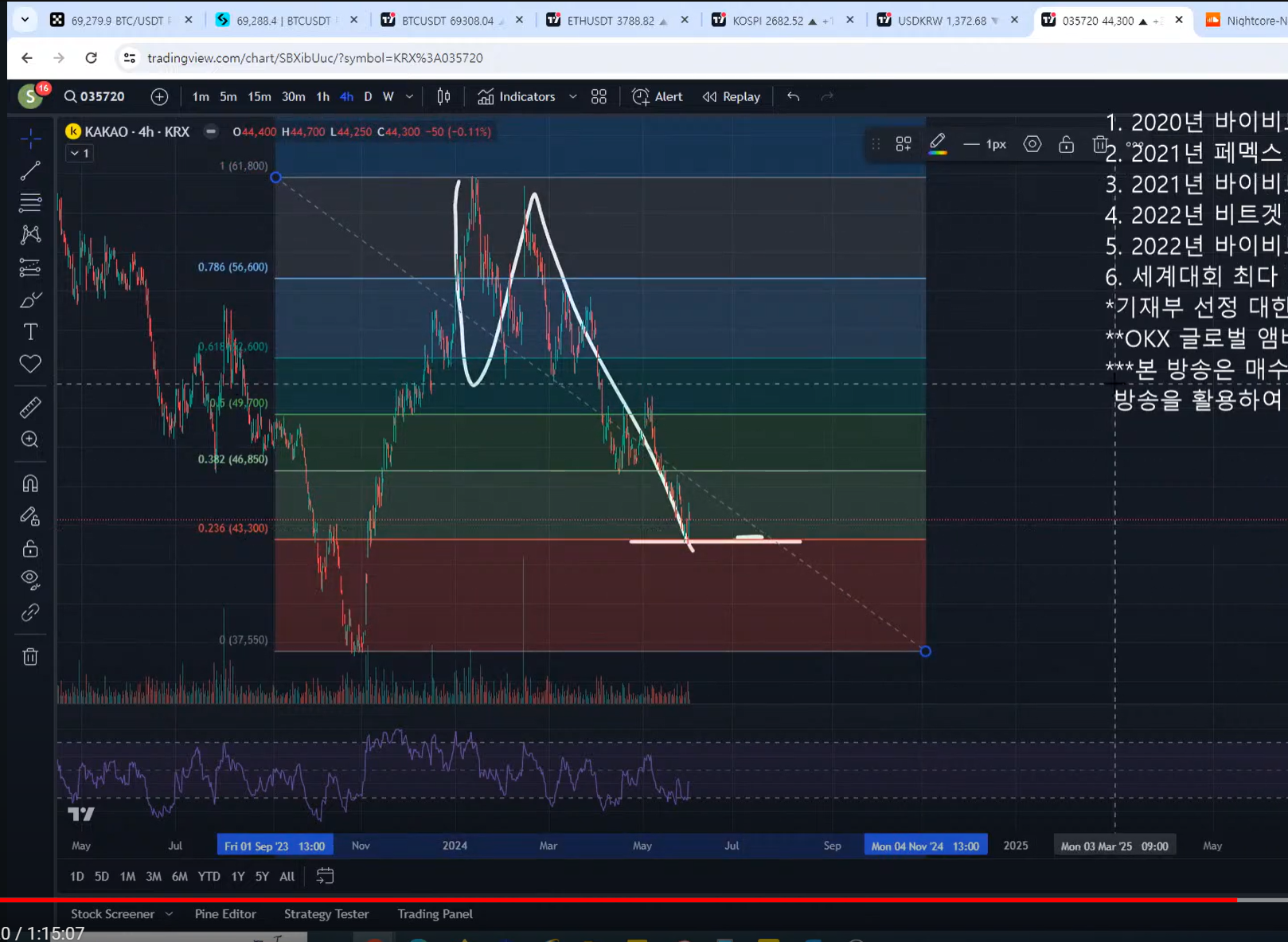The image size is (1288, 942).
Task: Switch to 15m timeframe
Action: [259, 96]
